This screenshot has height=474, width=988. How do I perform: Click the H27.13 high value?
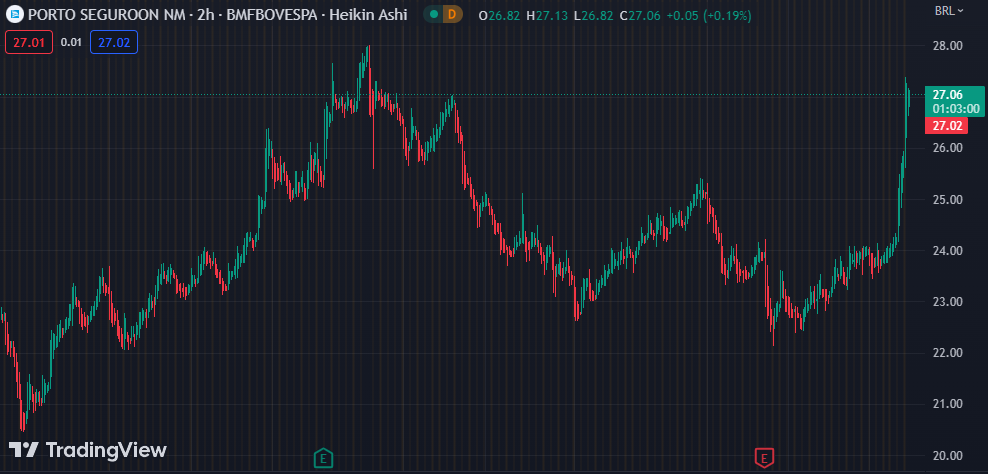pos(547,16)
